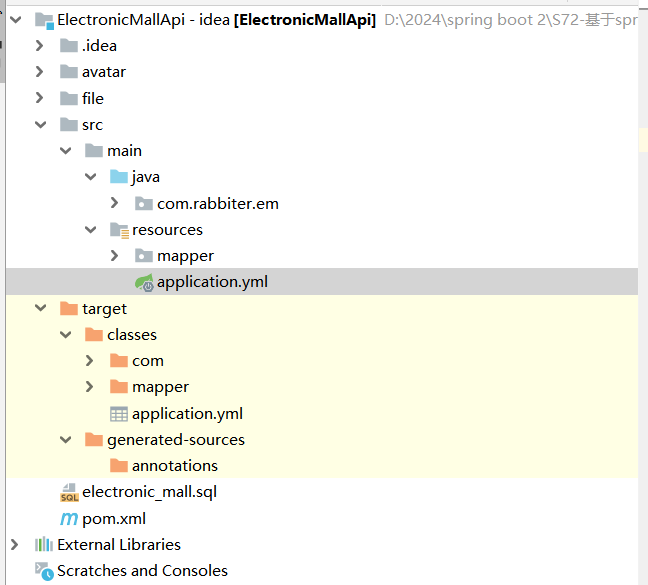Expand the .idea folder

(x=40, y=45)
